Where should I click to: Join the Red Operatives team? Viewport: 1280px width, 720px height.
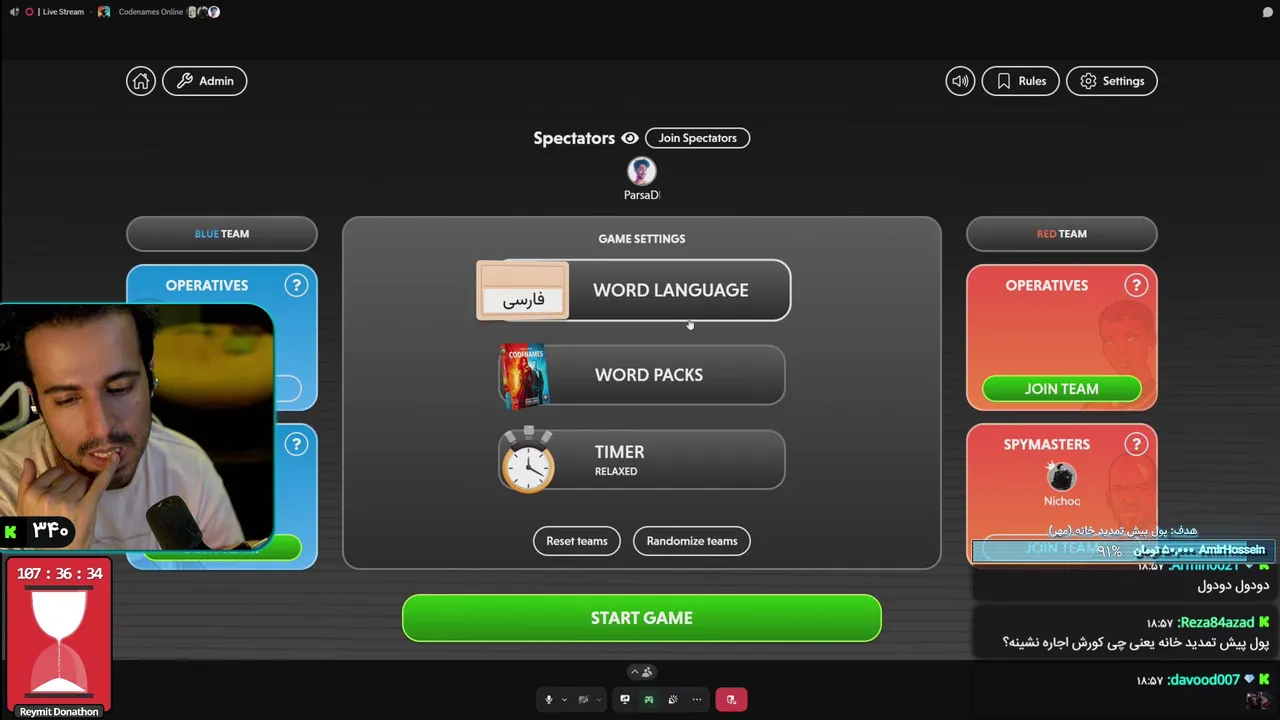(x=1062, y=389)
